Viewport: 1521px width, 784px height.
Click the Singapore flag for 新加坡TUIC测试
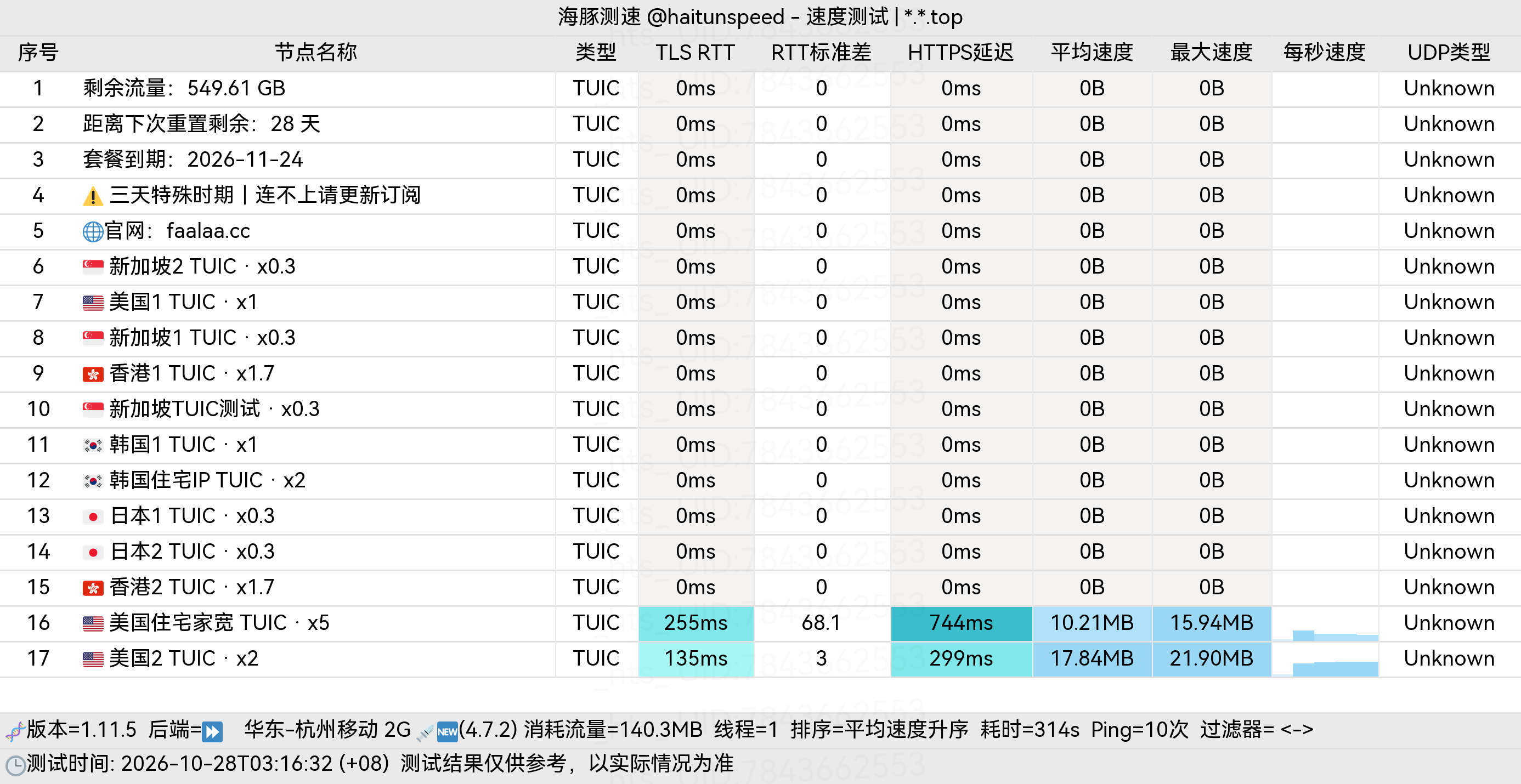pyautogui.click(x=93, y=410)
